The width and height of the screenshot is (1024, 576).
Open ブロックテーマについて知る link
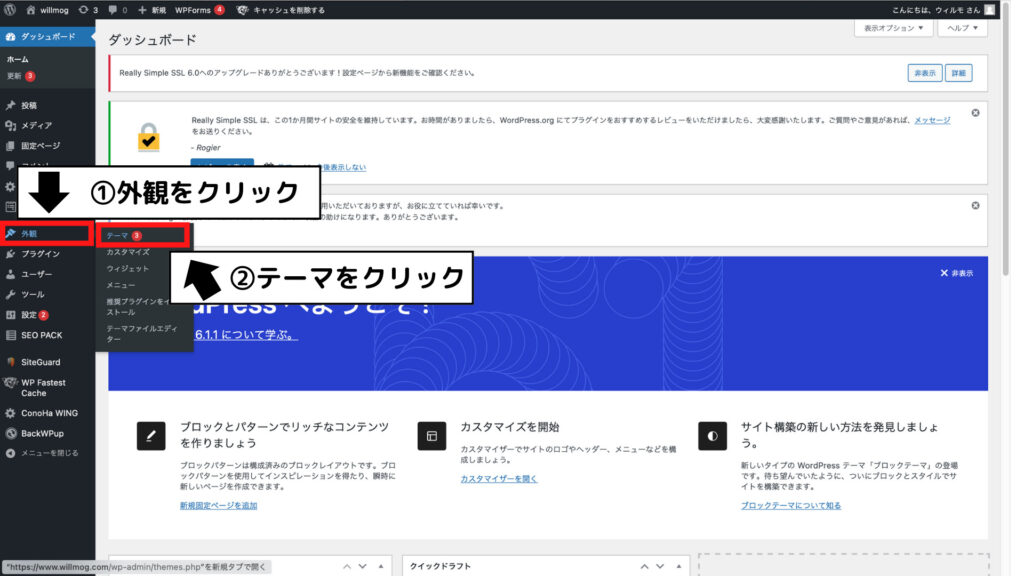(x=791, y=505)
